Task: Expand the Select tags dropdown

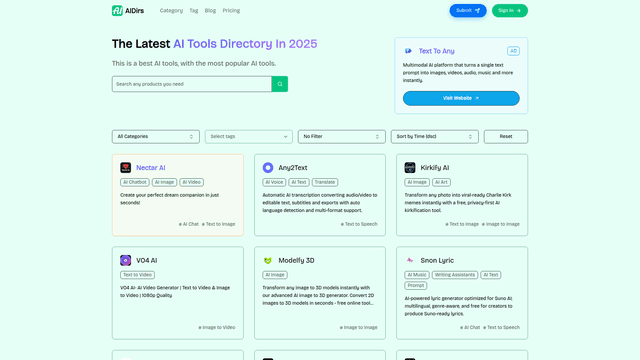Action: [x=249, y=137]
